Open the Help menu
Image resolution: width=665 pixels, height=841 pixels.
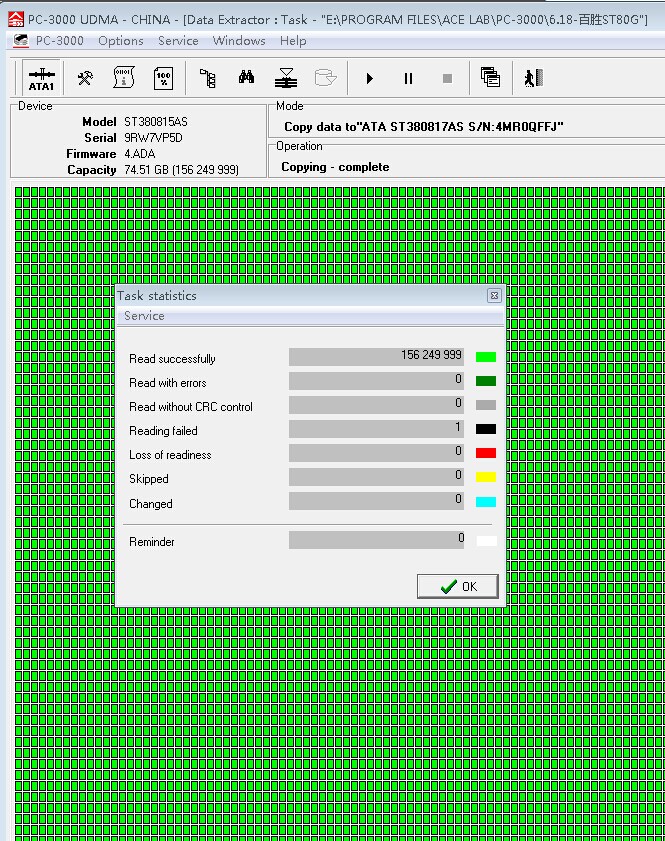293,41
